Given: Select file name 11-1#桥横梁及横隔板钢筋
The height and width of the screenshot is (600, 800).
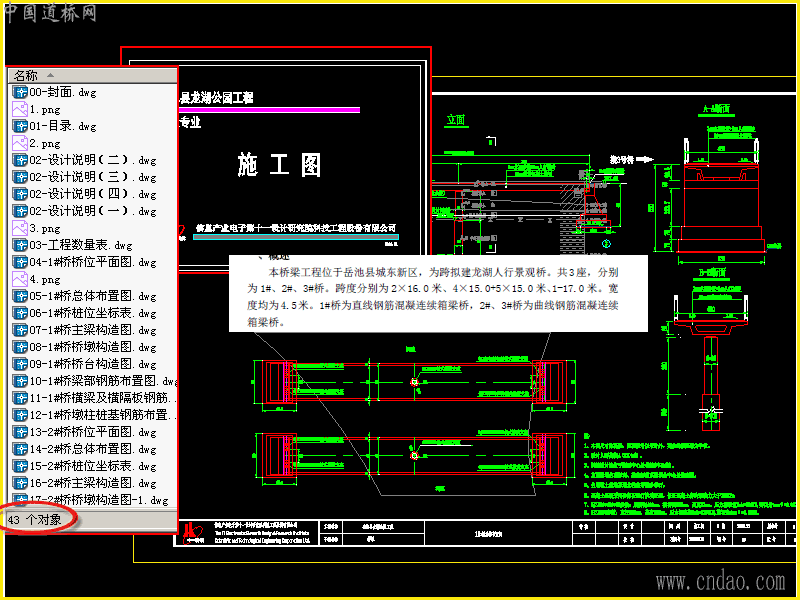Looking at the screenshot, I should coord(103,398).
